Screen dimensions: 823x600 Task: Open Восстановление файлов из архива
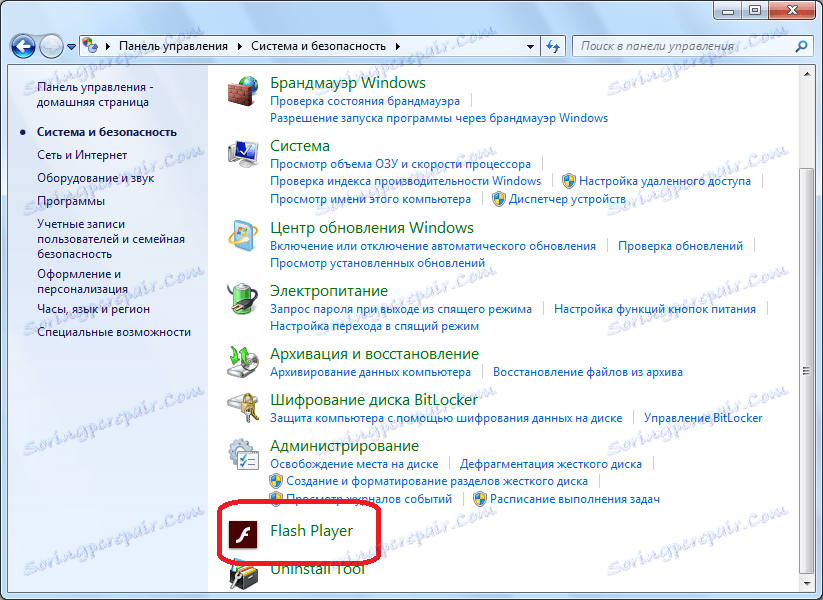[x=588, y=372]
